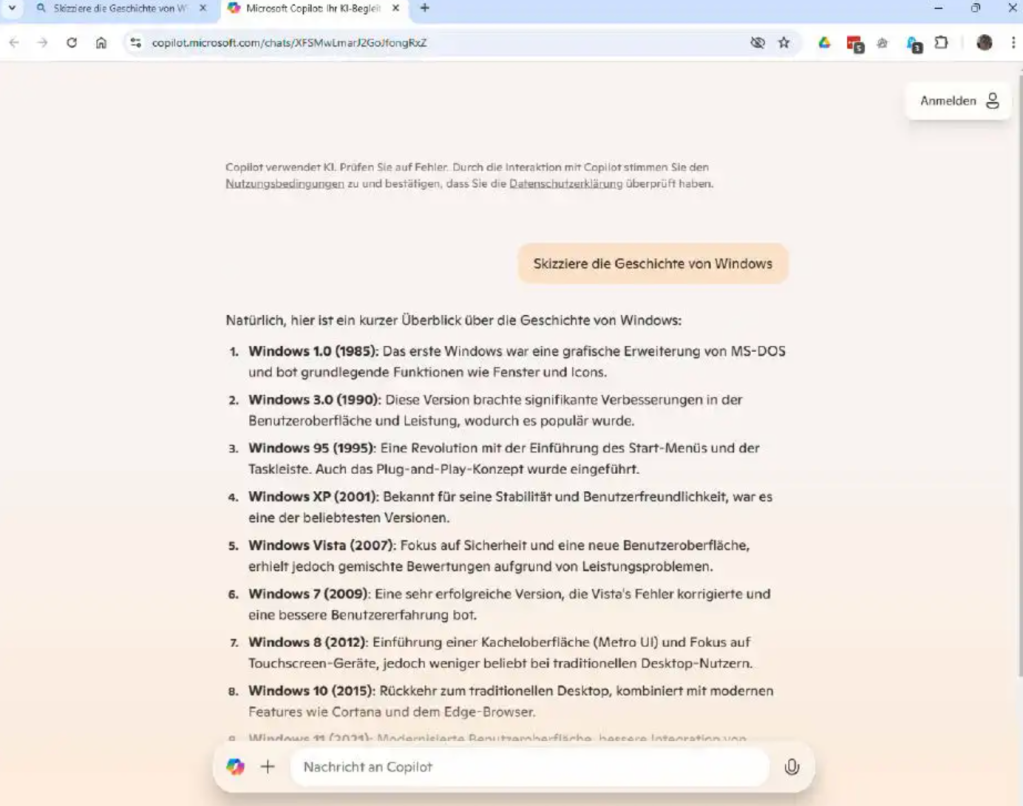This screenshot has width=1023, height=806.
Task: Bookmark this page with the star icon
Action: coord(784,43)
